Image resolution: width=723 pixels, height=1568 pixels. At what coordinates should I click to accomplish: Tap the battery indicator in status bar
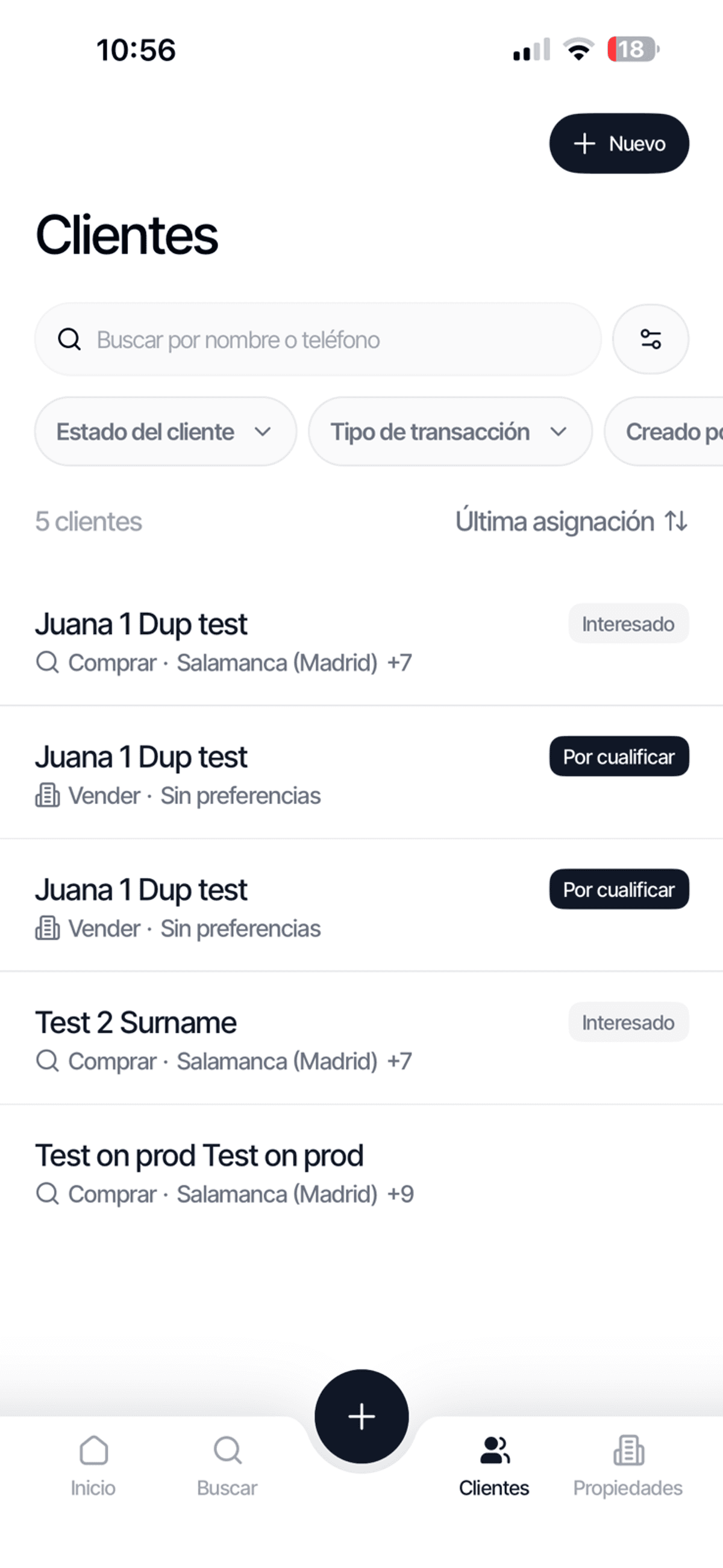(633, 49)
